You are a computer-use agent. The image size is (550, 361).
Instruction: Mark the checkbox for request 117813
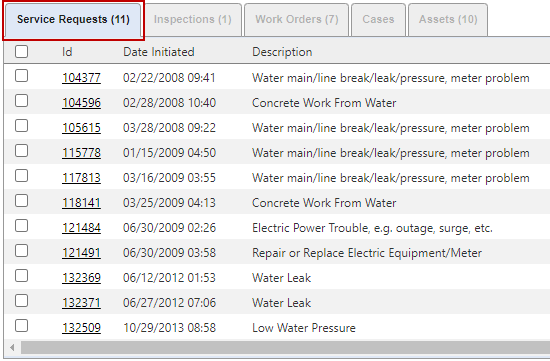pos(21,176)
